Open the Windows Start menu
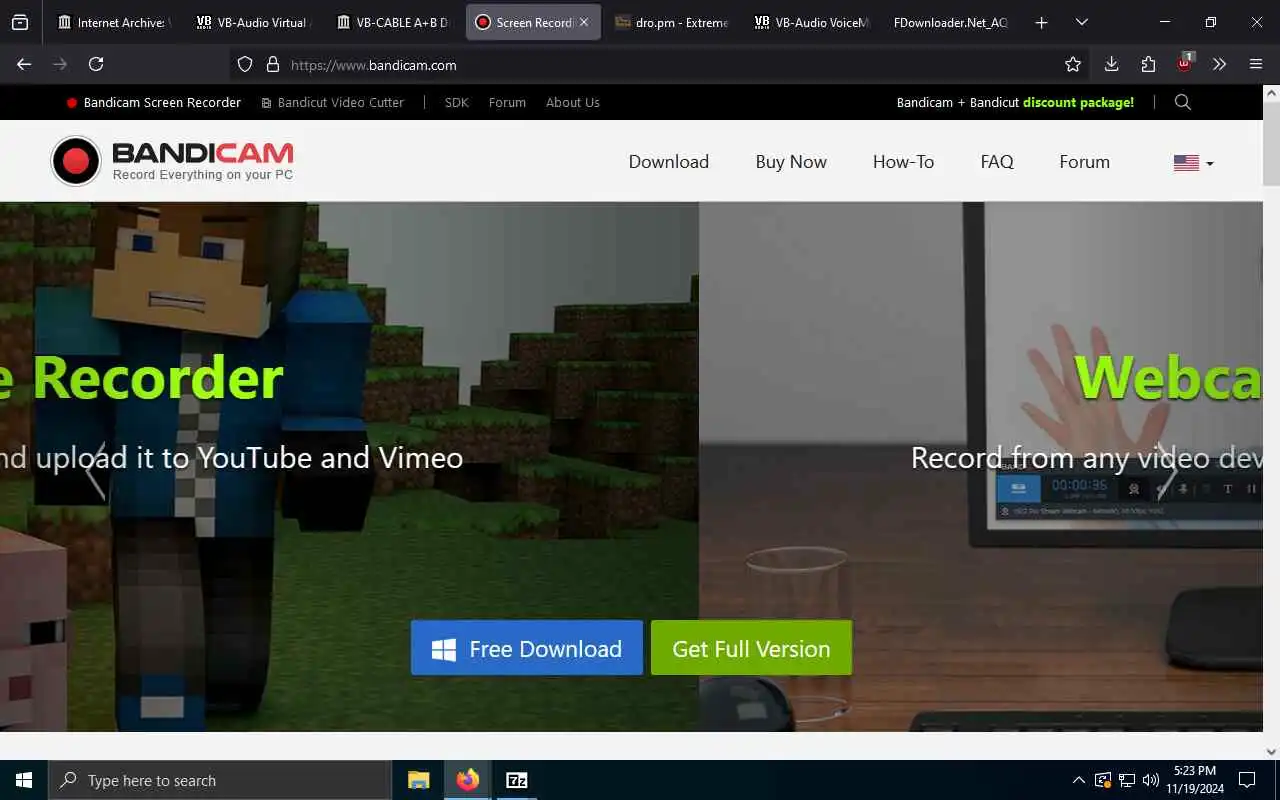Screen dimensions: 1280x800 coord(24,780)
